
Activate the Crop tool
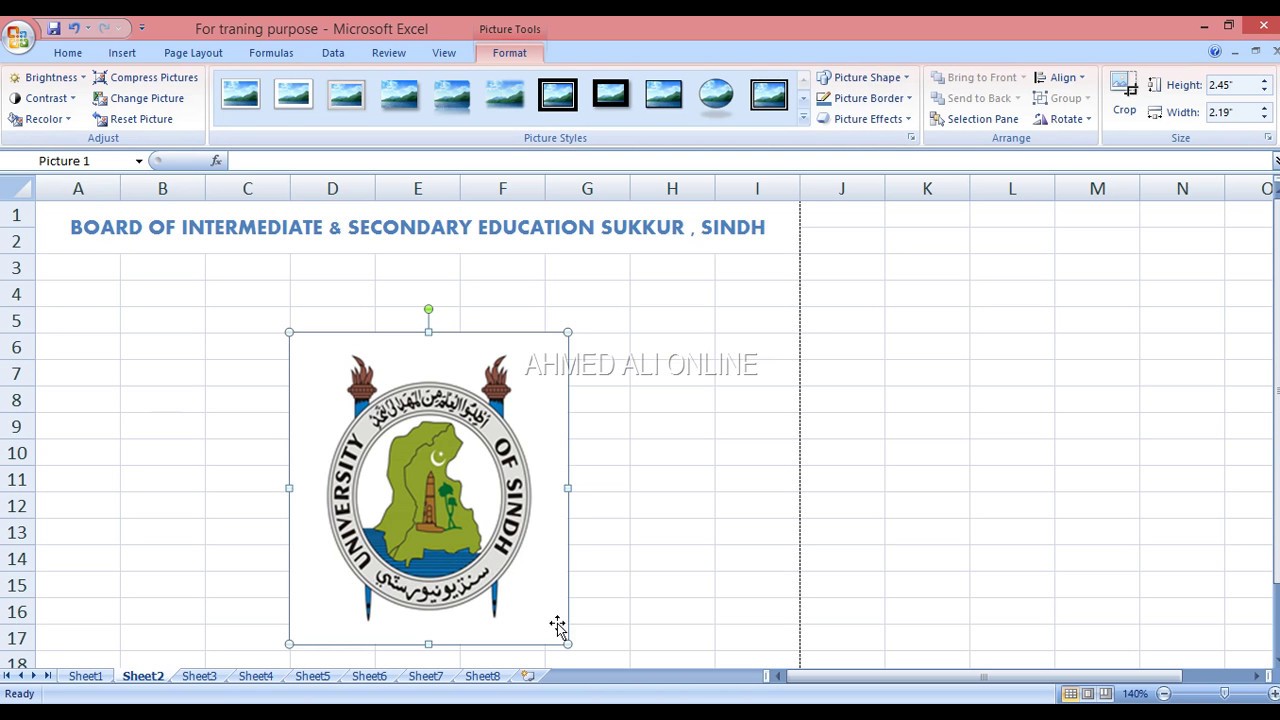coord(1124,94)
